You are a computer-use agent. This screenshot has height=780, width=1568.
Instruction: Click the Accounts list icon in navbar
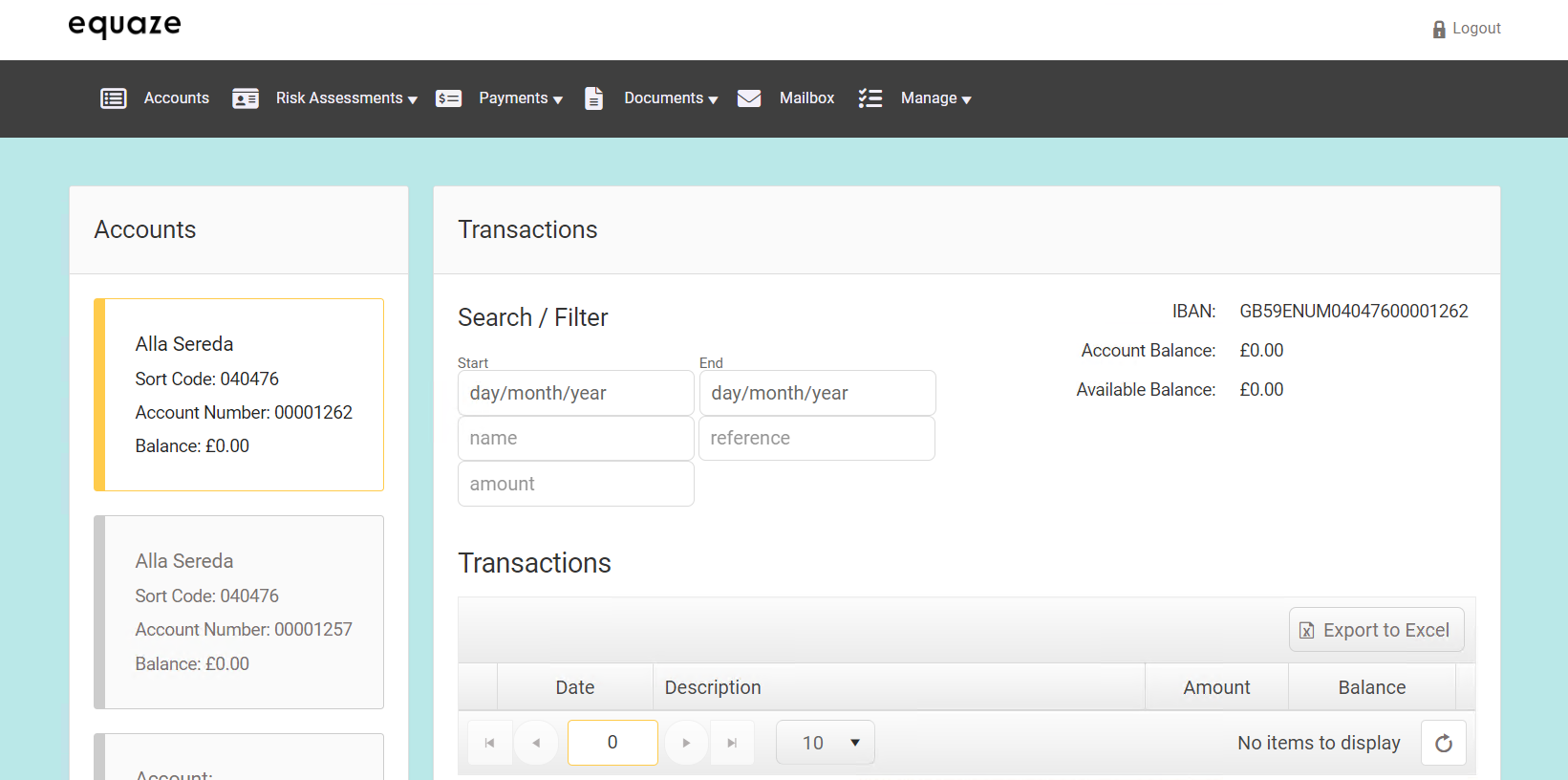point(114,98)
